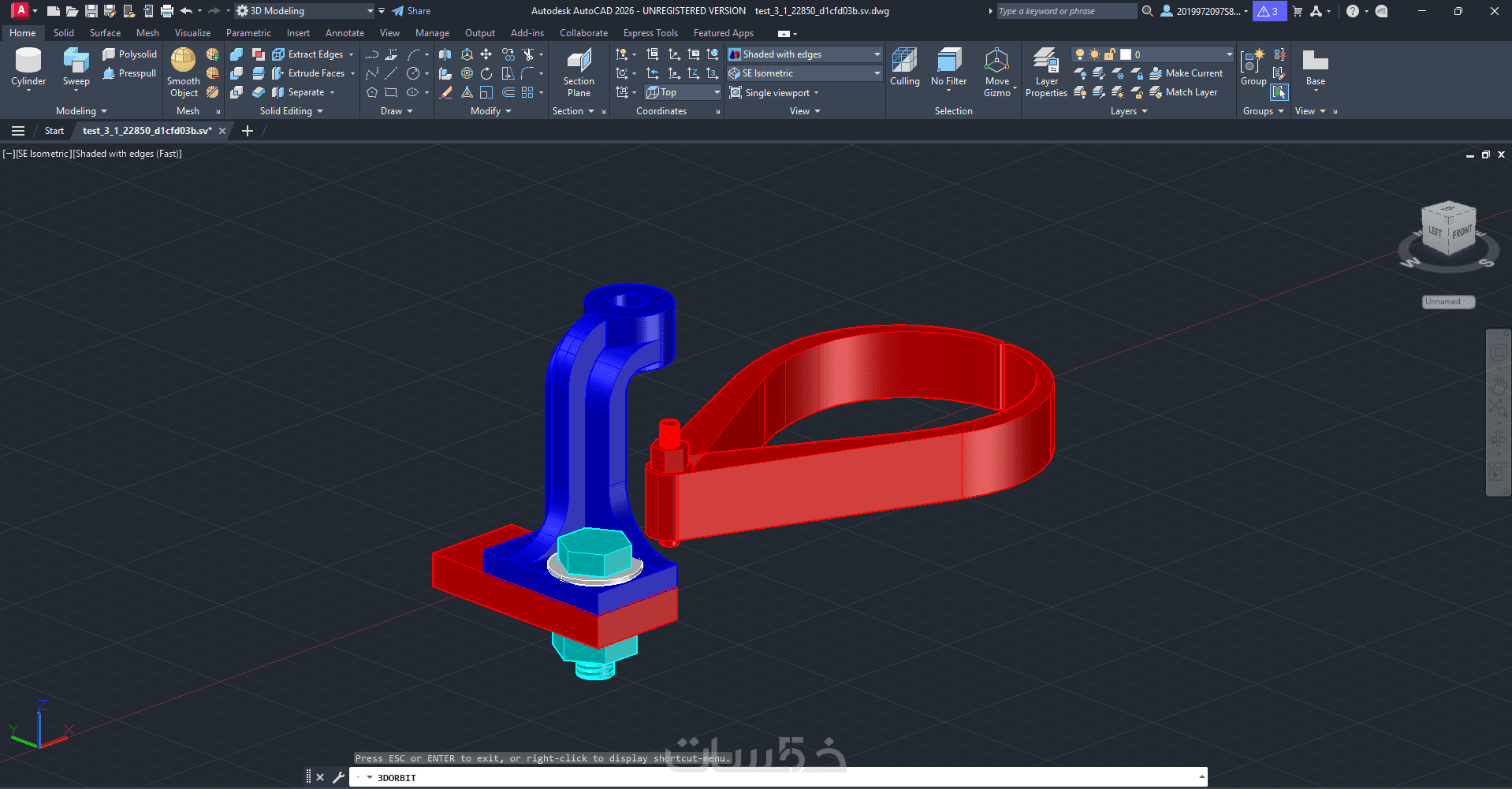Open the SE Isometric view dropdown
This screenshot has width=1512, height=789.
(x=804, y=73)
